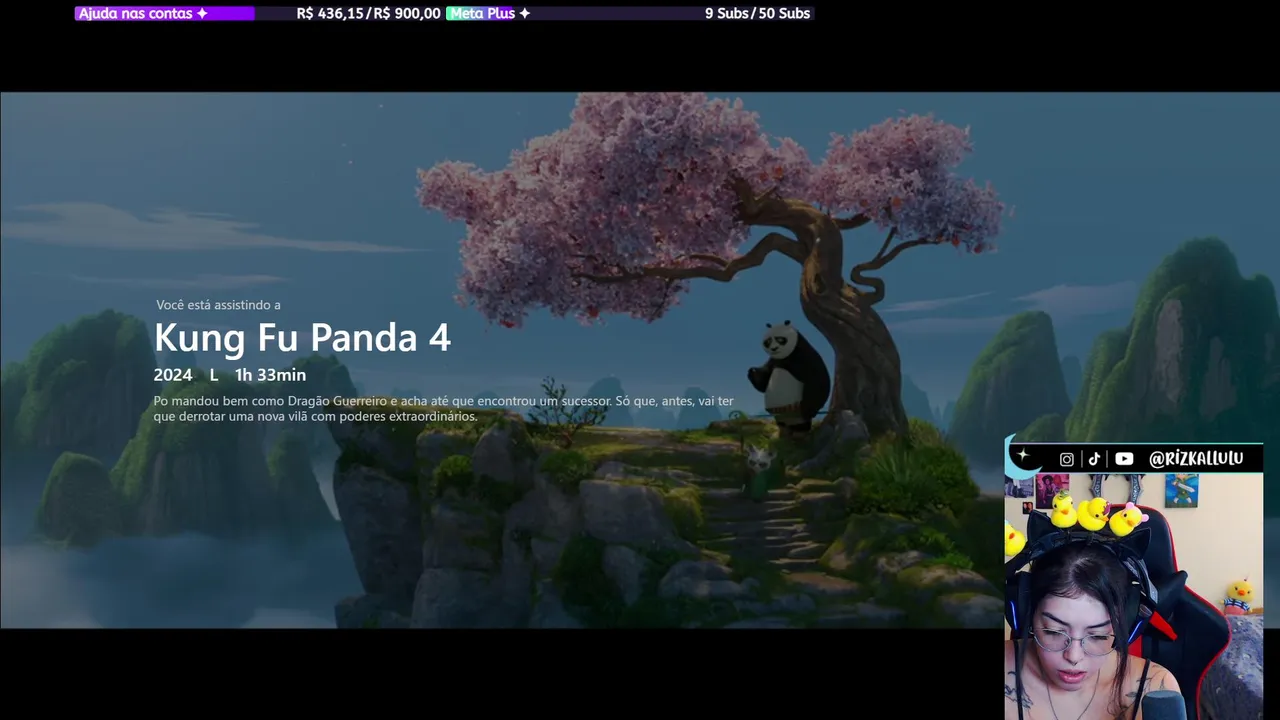Click the streamer webcam feed
Viewport: 1280px width, 720px height.
[x=1134, y=596]
